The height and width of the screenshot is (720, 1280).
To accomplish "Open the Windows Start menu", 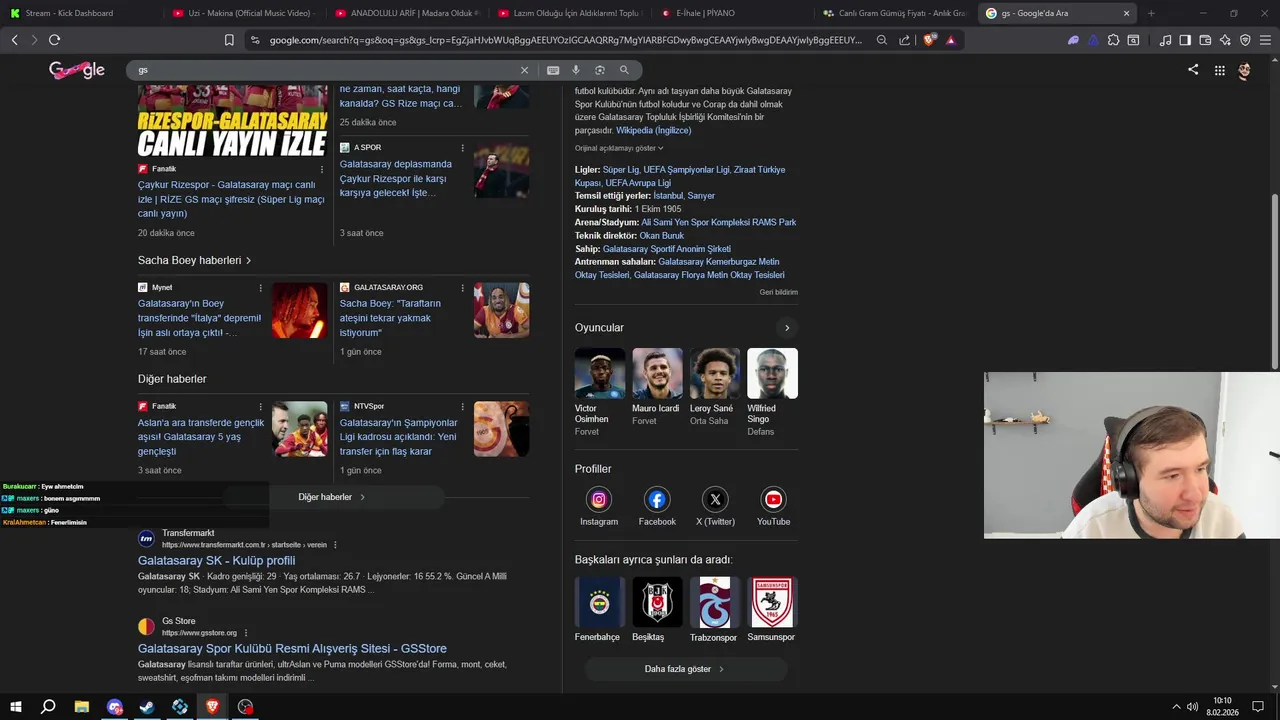I will click(16, 707).
